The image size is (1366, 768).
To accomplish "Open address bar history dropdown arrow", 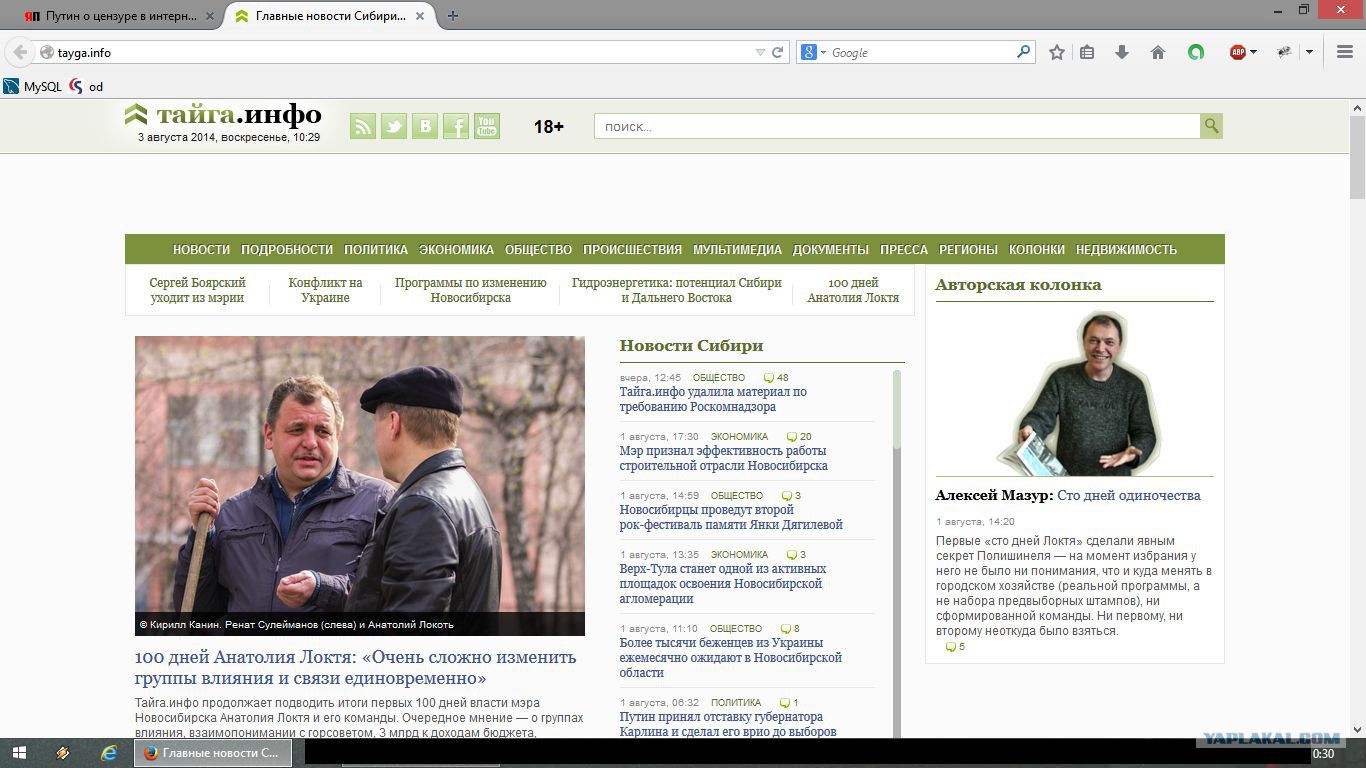I will point(760,52).
